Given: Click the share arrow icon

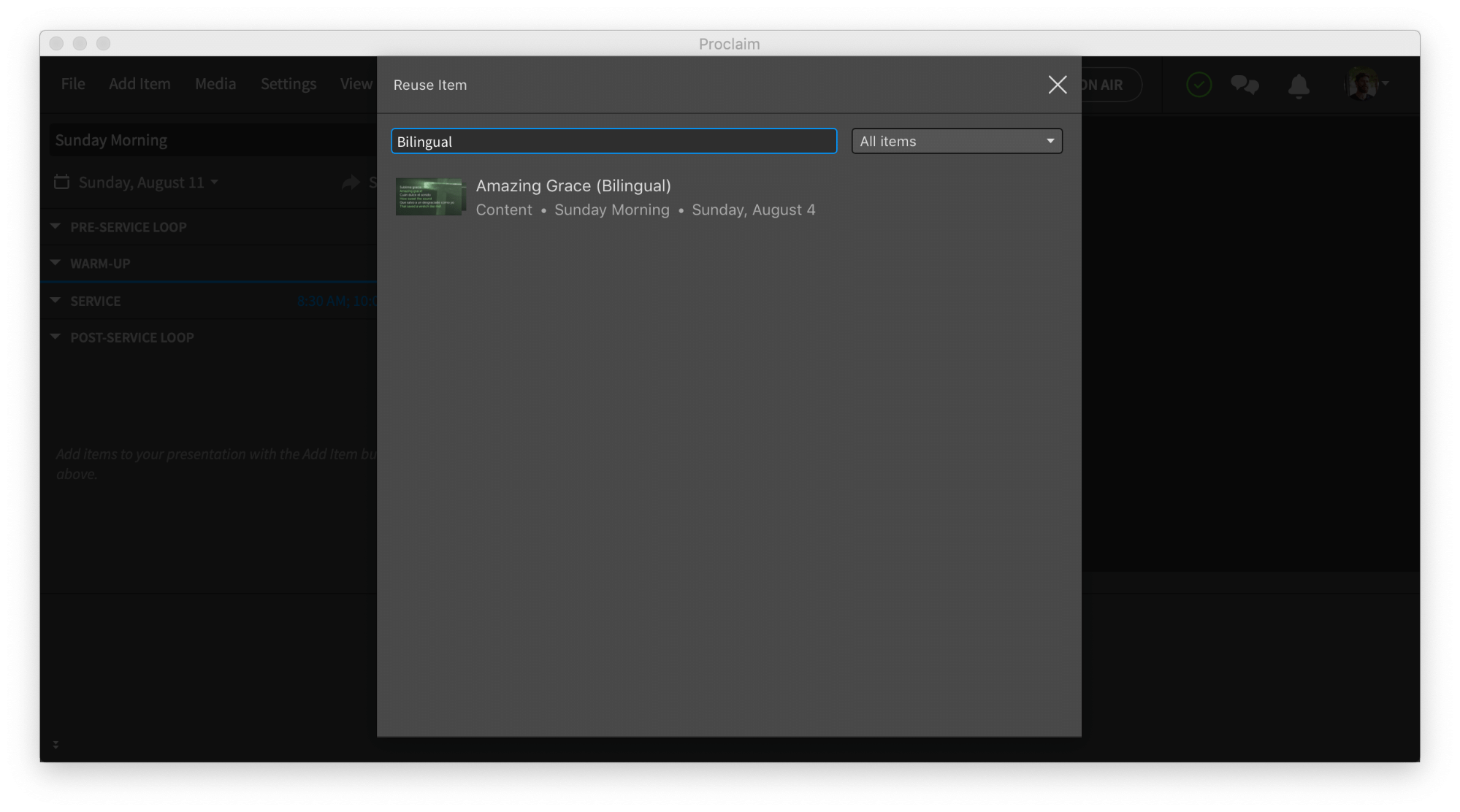Looking at the screenshot, I should click(351, 183).
